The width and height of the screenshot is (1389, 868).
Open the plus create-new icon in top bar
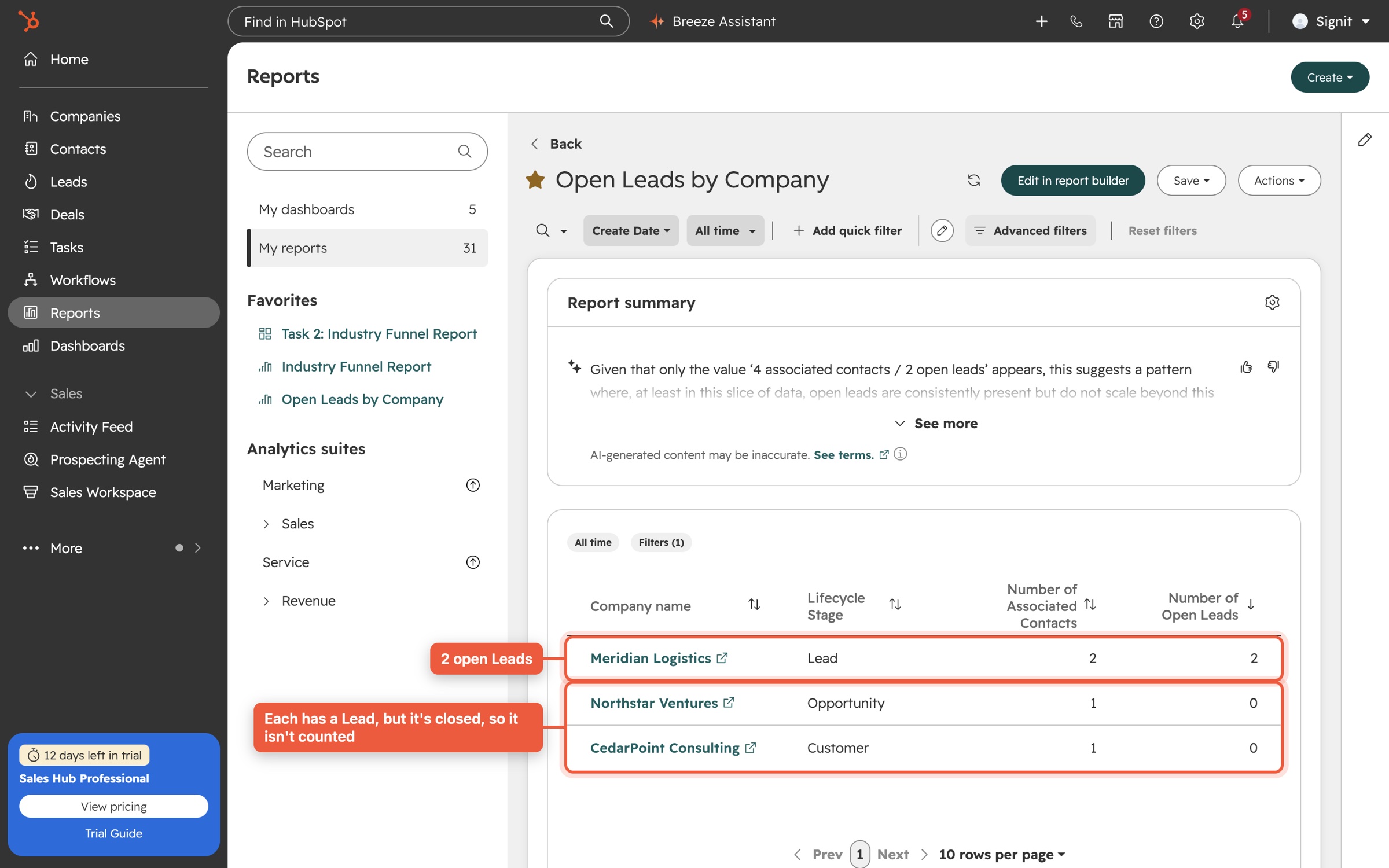[1041, 21]
